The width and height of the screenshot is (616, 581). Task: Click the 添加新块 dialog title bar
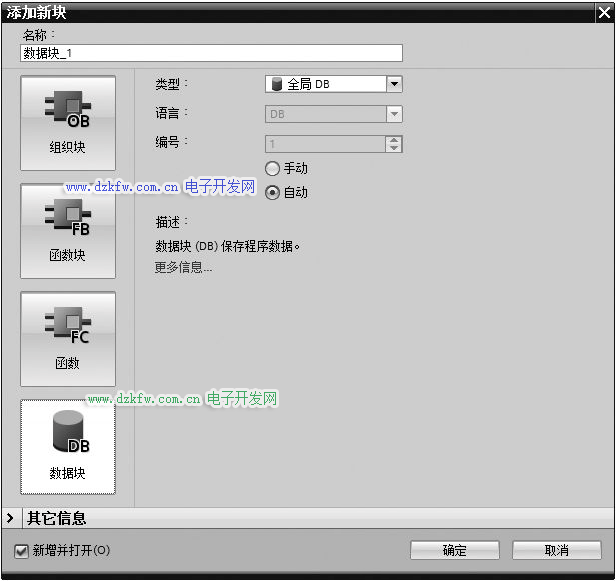point(300,11)
